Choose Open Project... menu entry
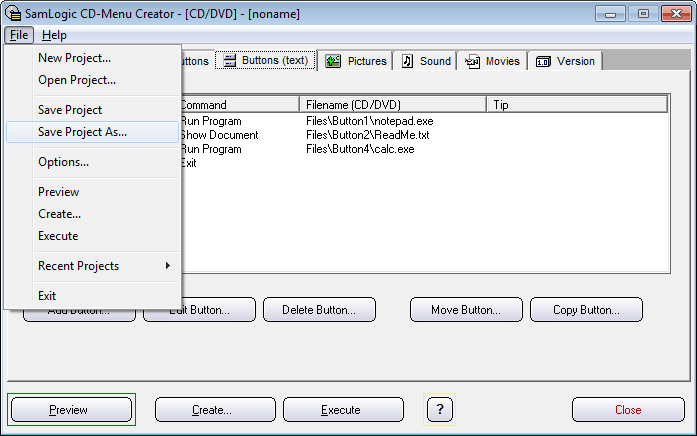The width and height of the screenshot is (697, 436). [x=93, y=80]
